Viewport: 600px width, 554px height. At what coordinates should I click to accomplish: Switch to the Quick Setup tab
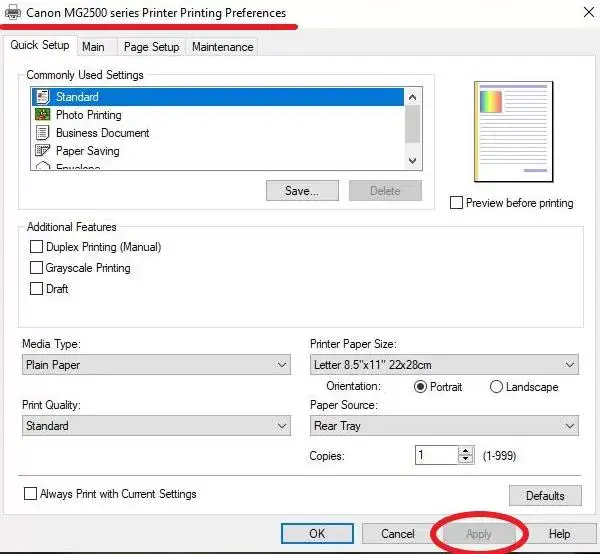click(40, 45)
